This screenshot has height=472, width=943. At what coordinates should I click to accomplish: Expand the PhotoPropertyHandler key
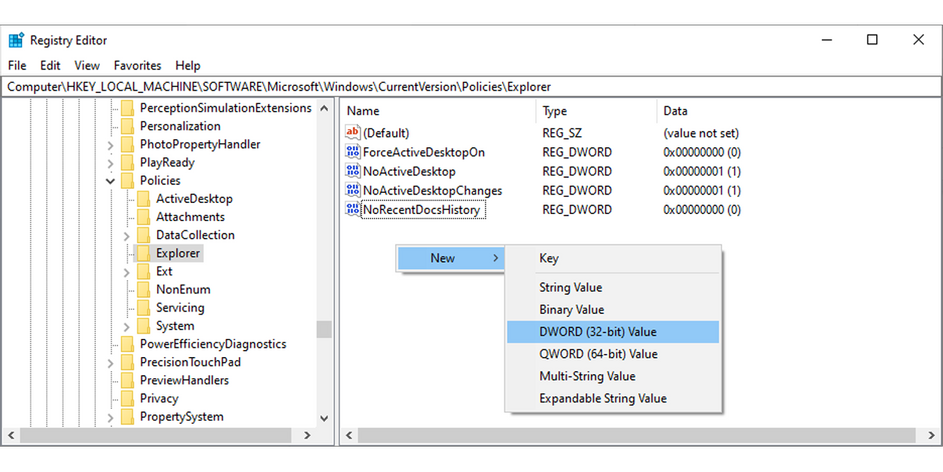tap(111, 145)
